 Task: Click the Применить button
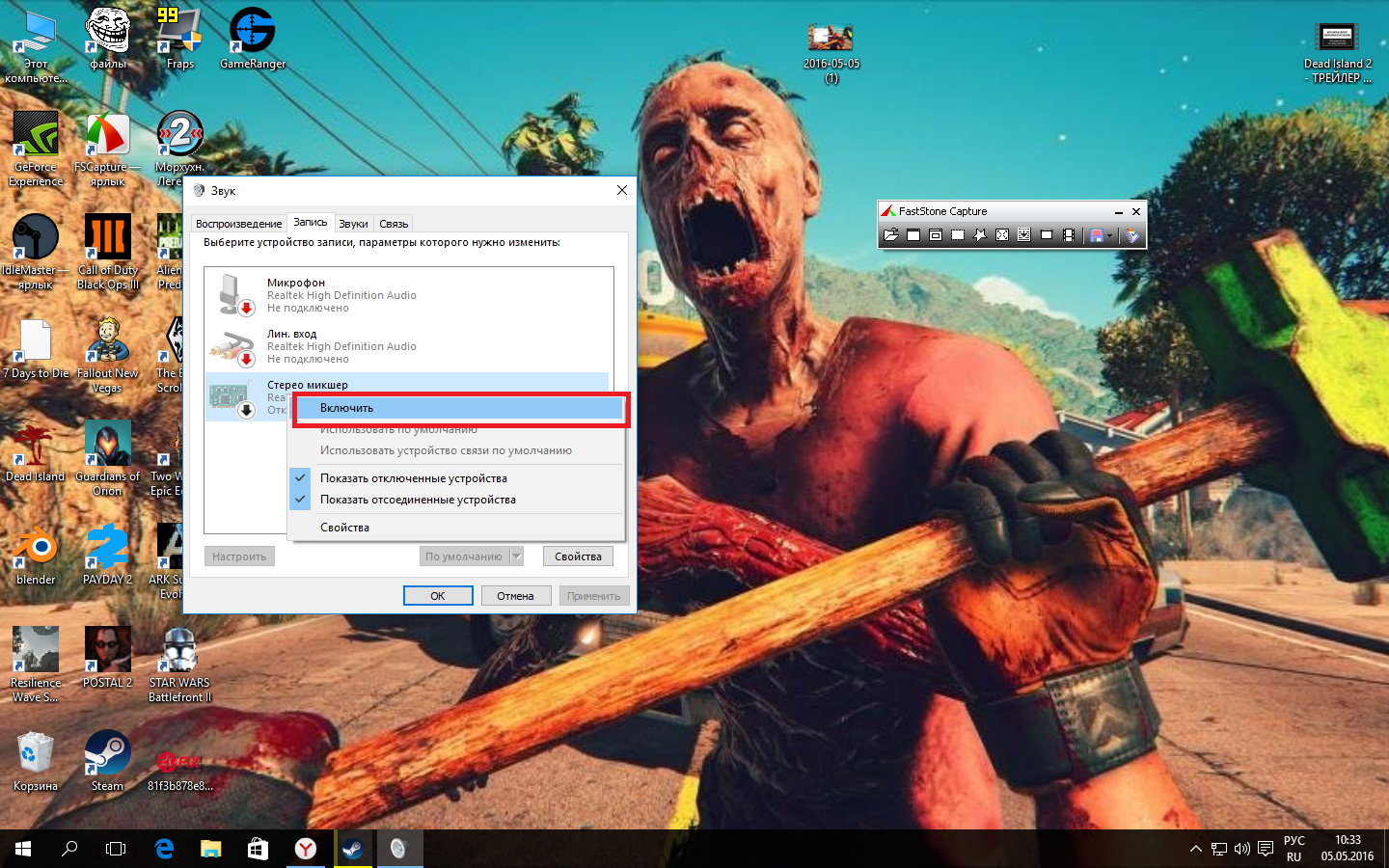coord(594,596)
